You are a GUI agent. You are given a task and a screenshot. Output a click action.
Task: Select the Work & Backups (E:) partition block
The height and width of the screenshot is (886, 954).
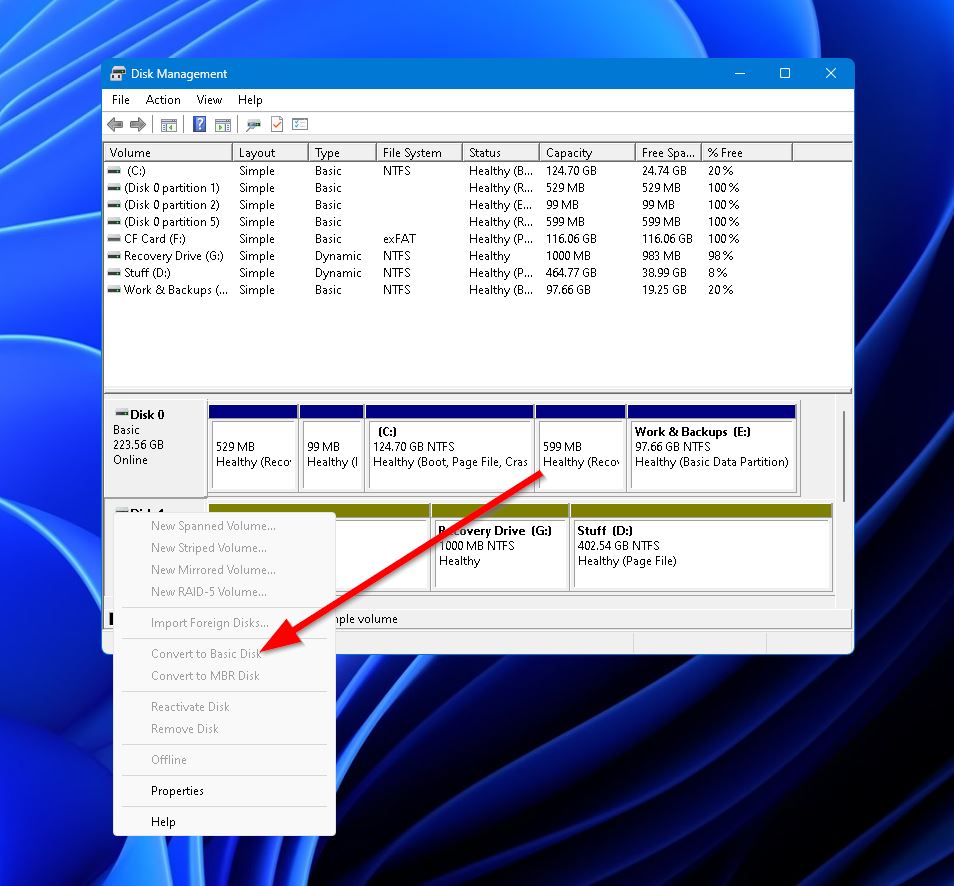pos(711,447)
